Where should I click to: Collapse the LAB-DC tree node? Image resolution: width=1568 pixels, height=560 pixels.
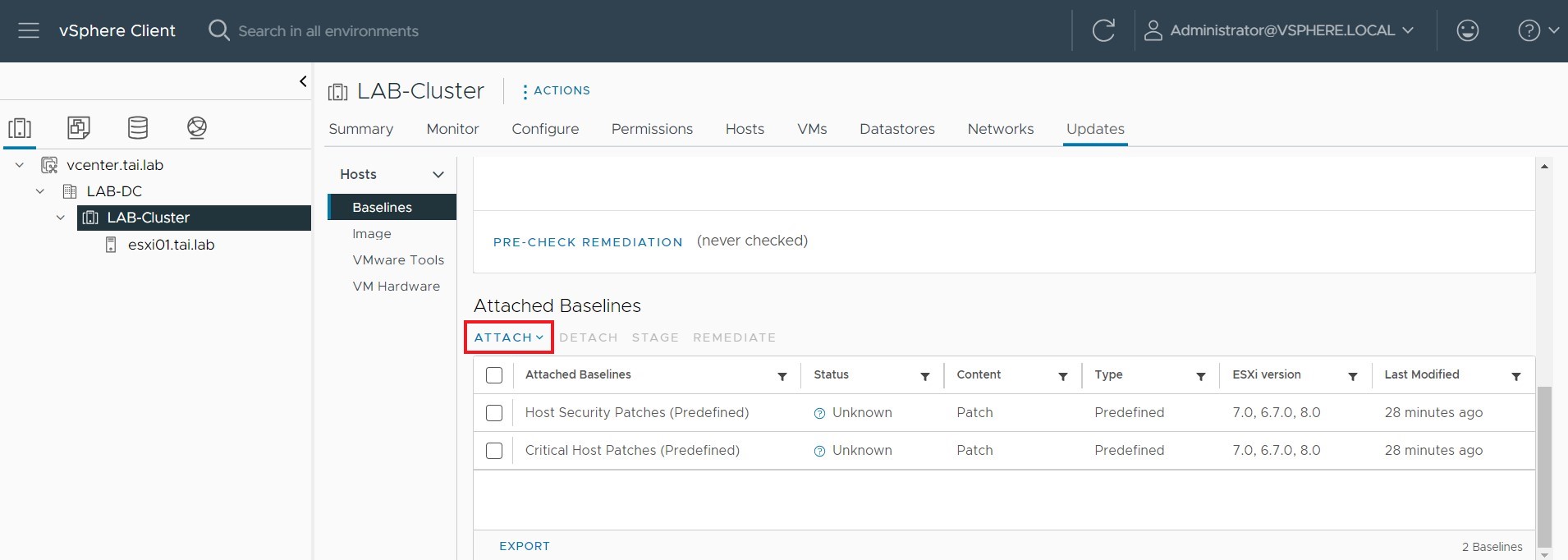40,191
